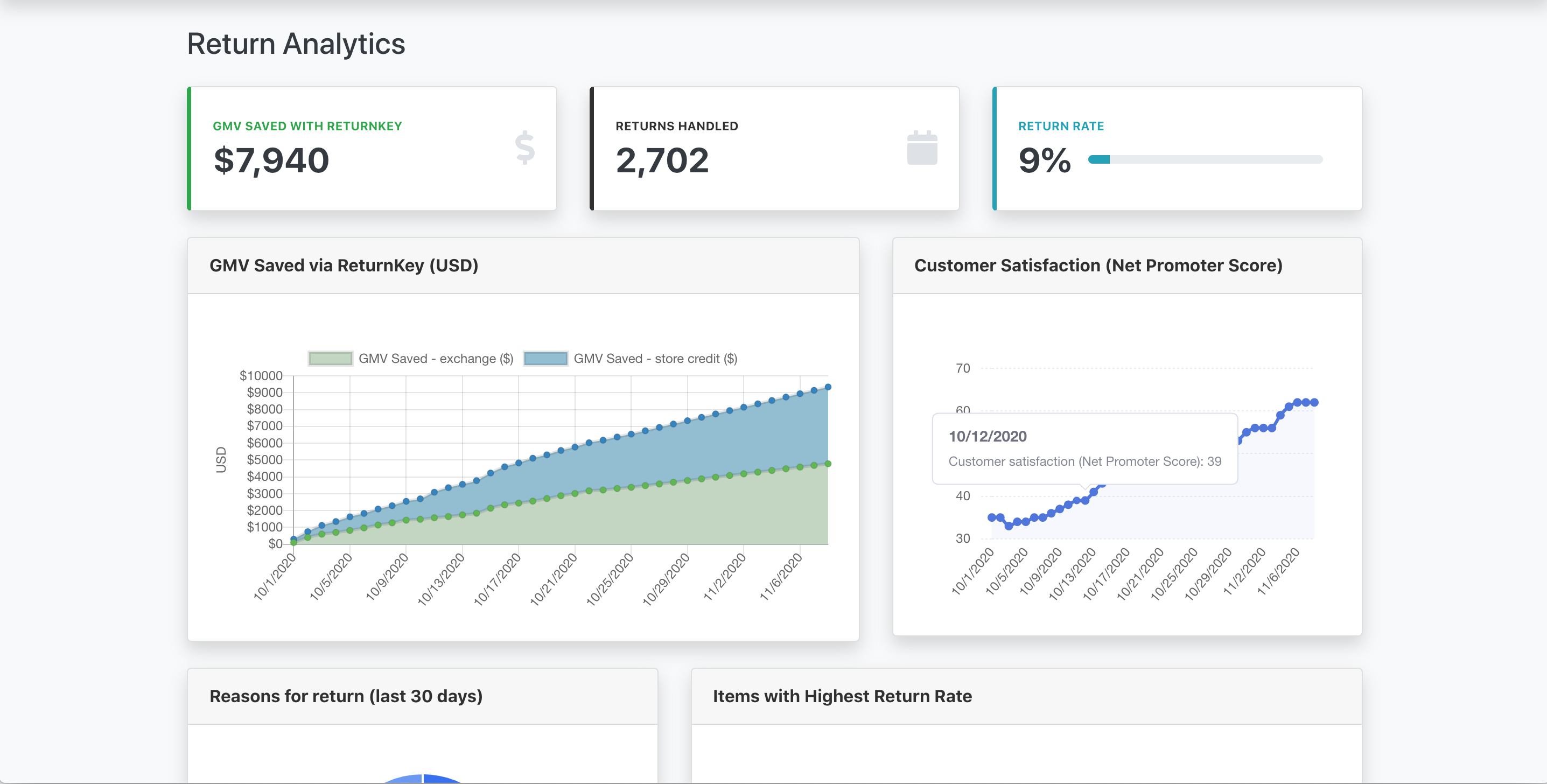Screen dimensions: 1547x784
Task: Click the last blue store credit data point
Action: tap(828, 388)
